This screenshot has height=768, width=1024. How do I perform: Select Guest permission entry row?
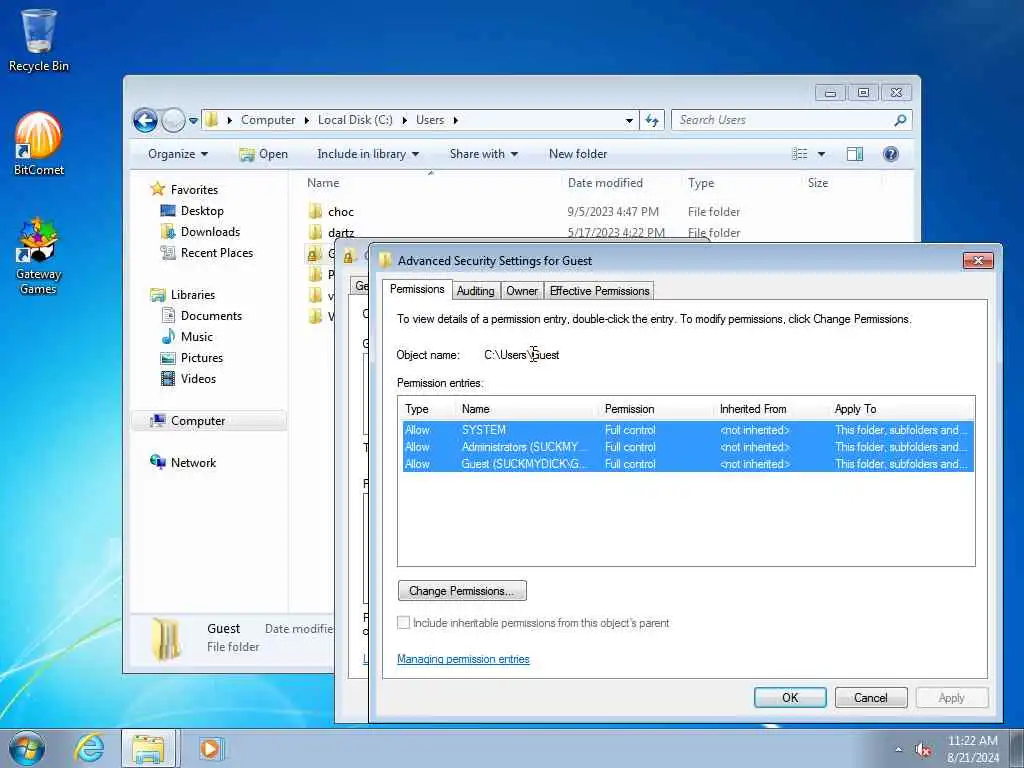(688, 464)
